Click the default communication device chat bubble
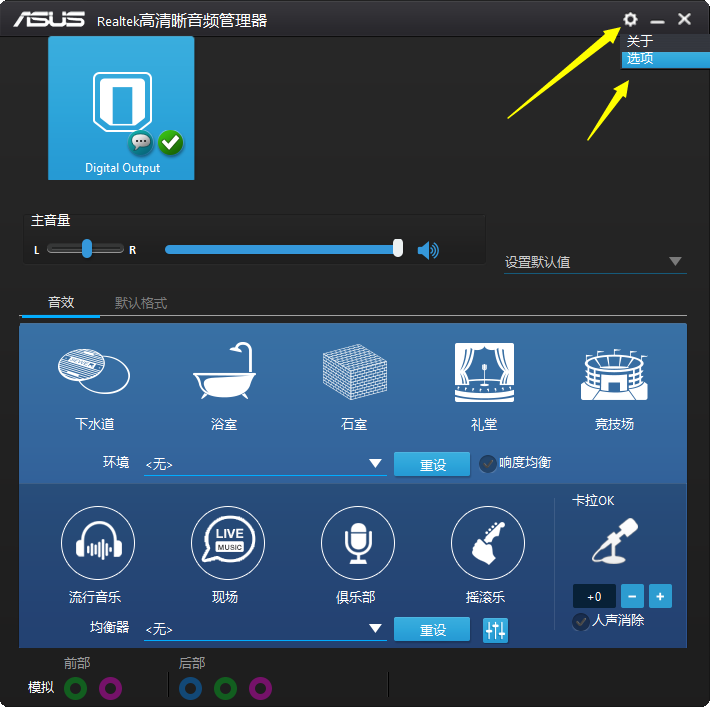710x707 pixels. pos(141,143)
